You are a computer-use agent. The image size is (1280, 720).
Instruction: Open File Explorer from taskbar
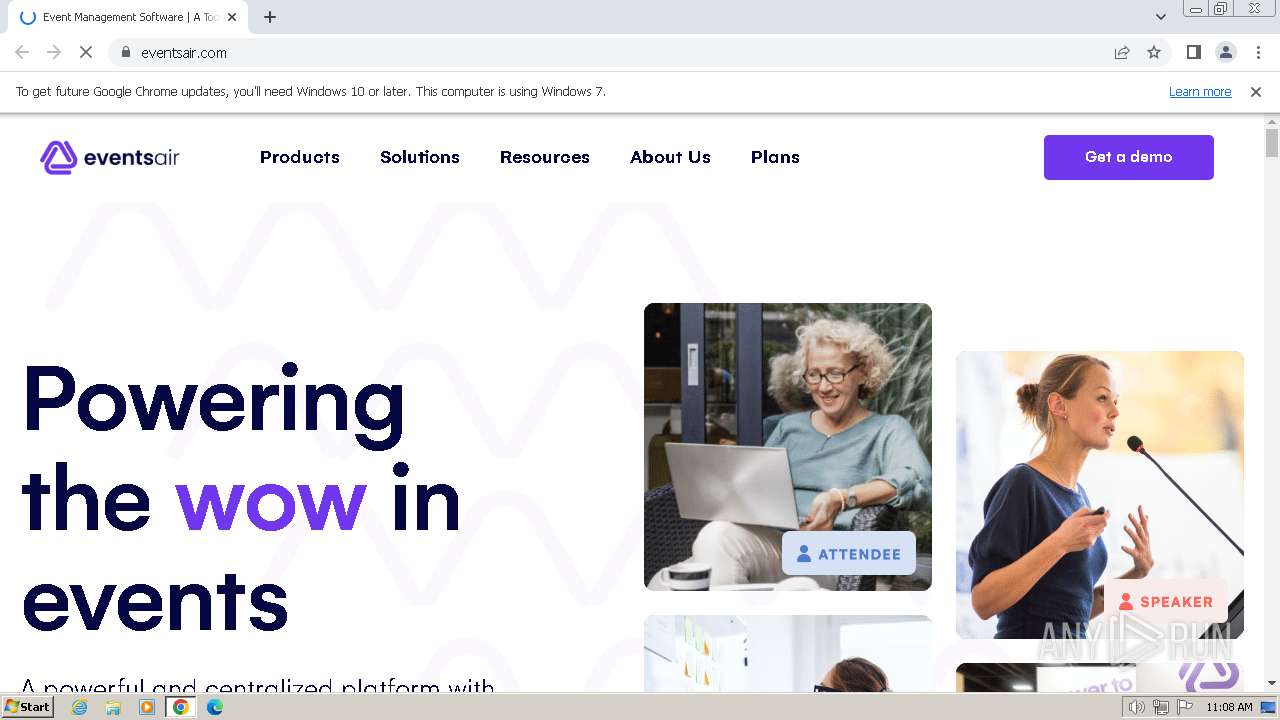(113, 707)
